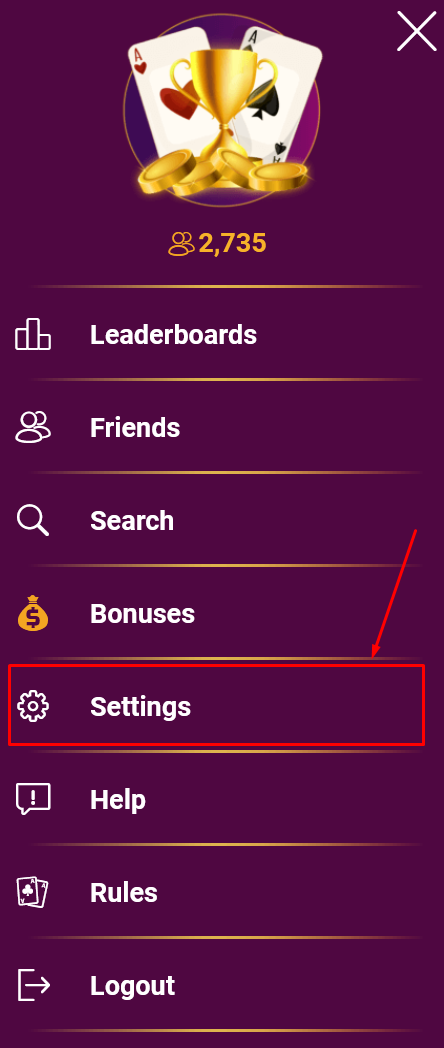Click the Logout arrow icon
Image resolution: width=444 pixels, height=1048 pixels.
coord(33,985)
